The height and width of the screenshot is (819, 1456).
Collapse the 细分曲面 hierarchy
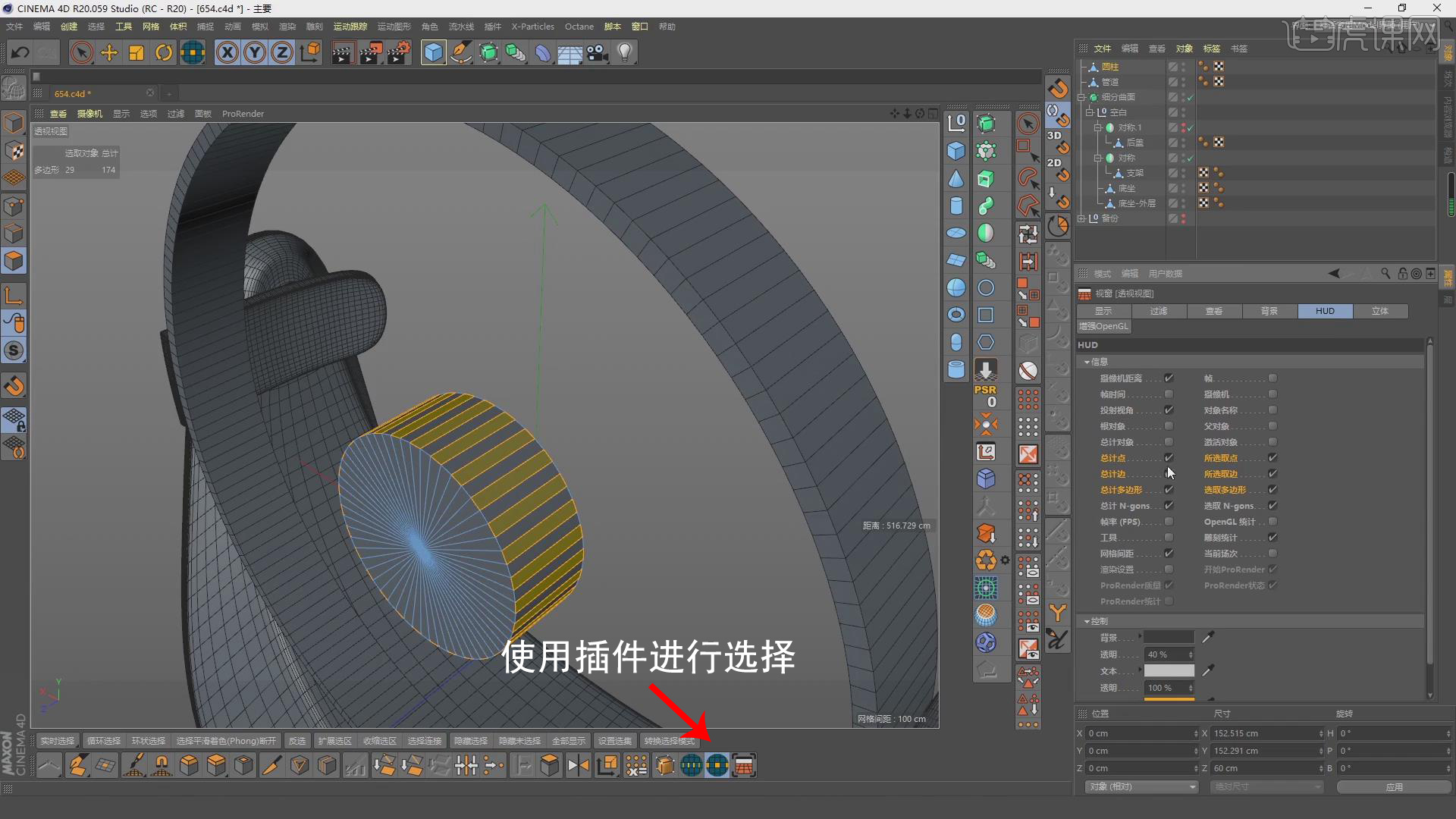(x=1081, y=98)
